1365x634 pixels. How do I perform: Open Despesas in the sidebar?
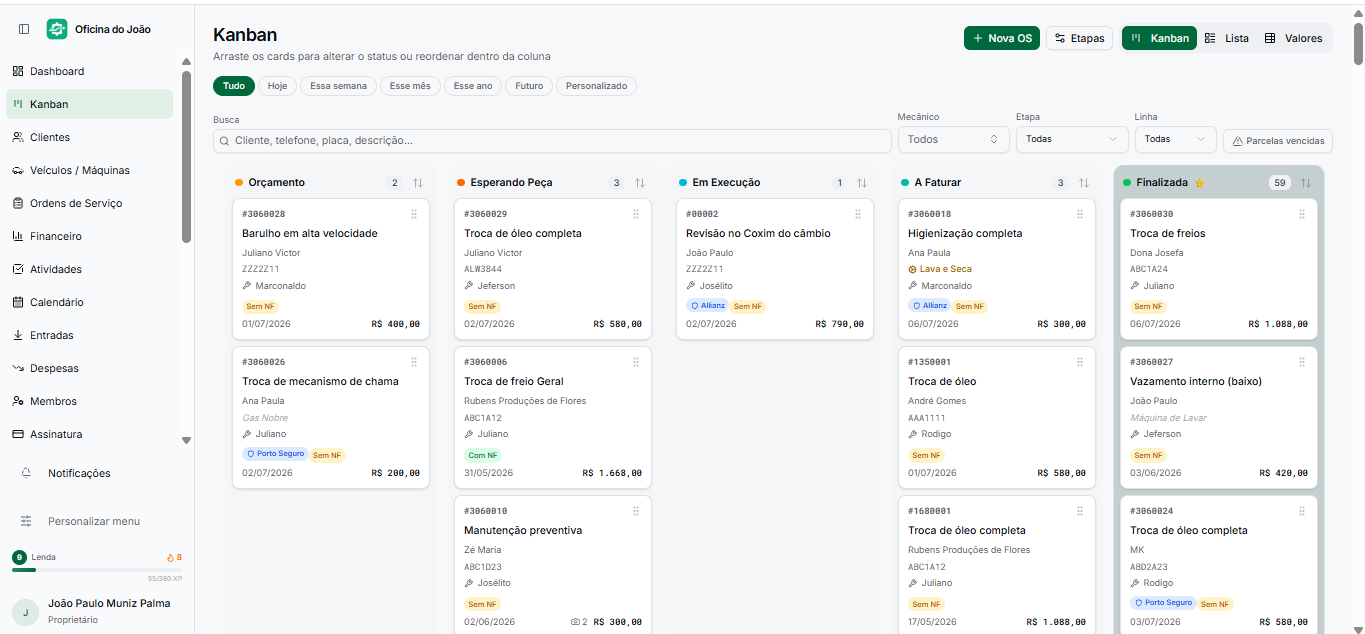(89, 368)
